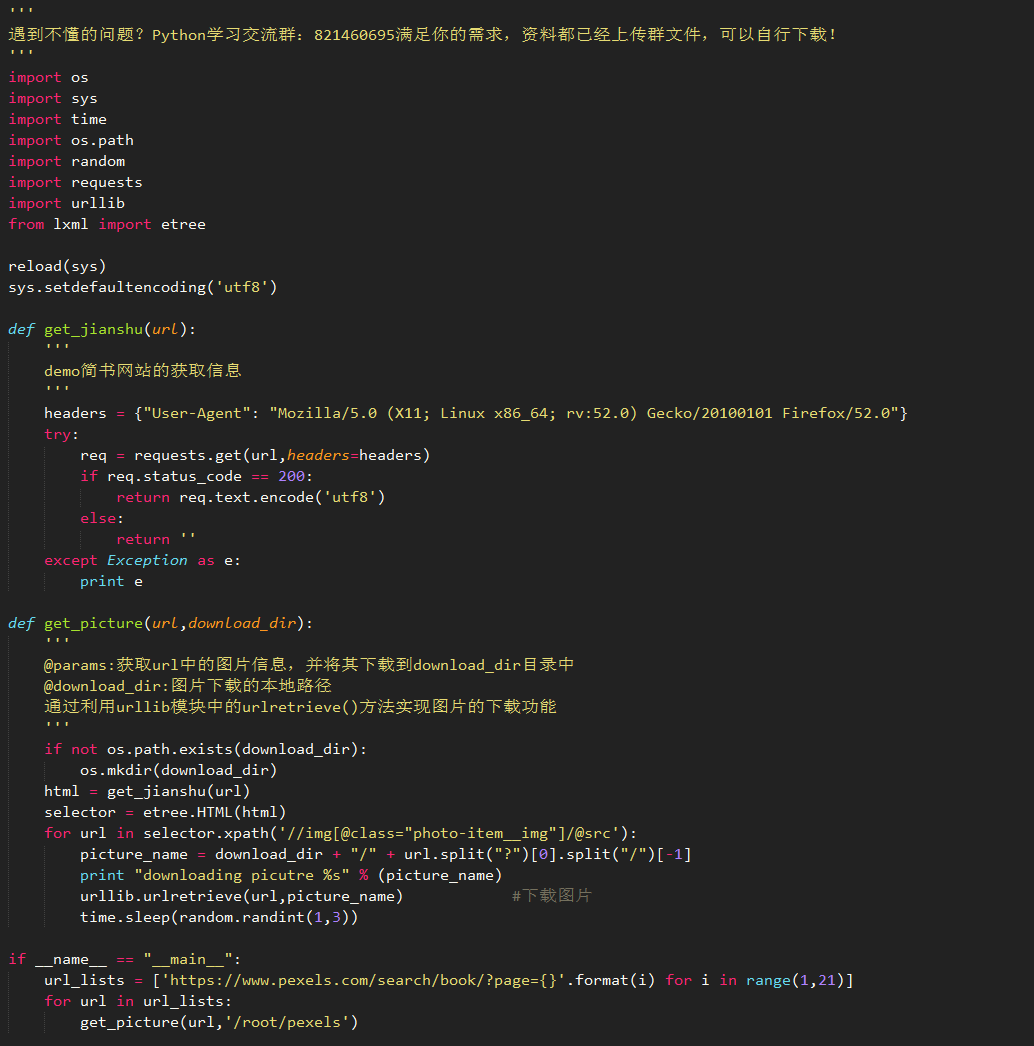Screen dimensions: 1034x1046
Task: Click the 'if __name__ == "__main__":' line
Action: click(125, 960)
